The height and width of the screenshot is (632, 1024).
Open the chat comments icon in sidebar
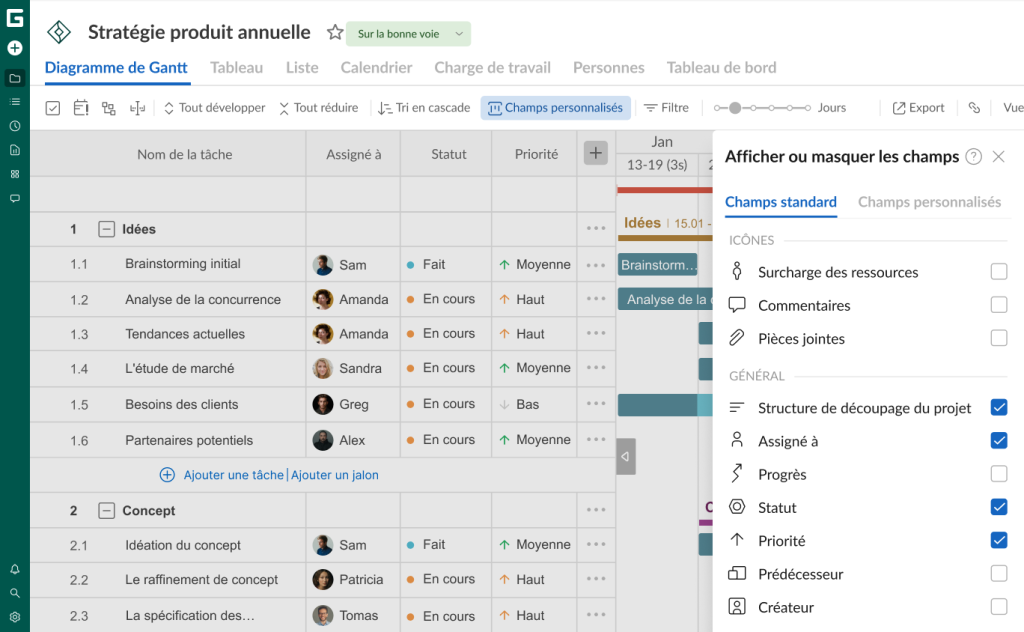click(14, 198)
